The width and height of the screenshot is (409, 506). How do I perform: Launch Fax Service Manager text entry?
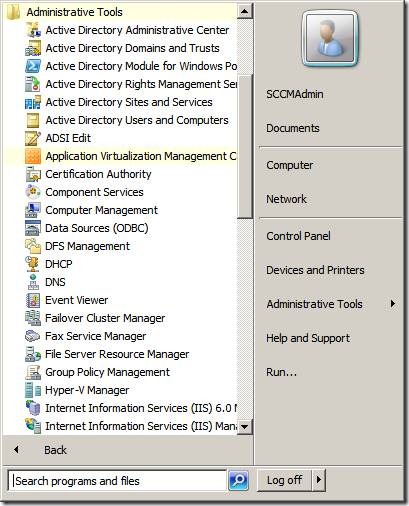(x=96, y=336)
